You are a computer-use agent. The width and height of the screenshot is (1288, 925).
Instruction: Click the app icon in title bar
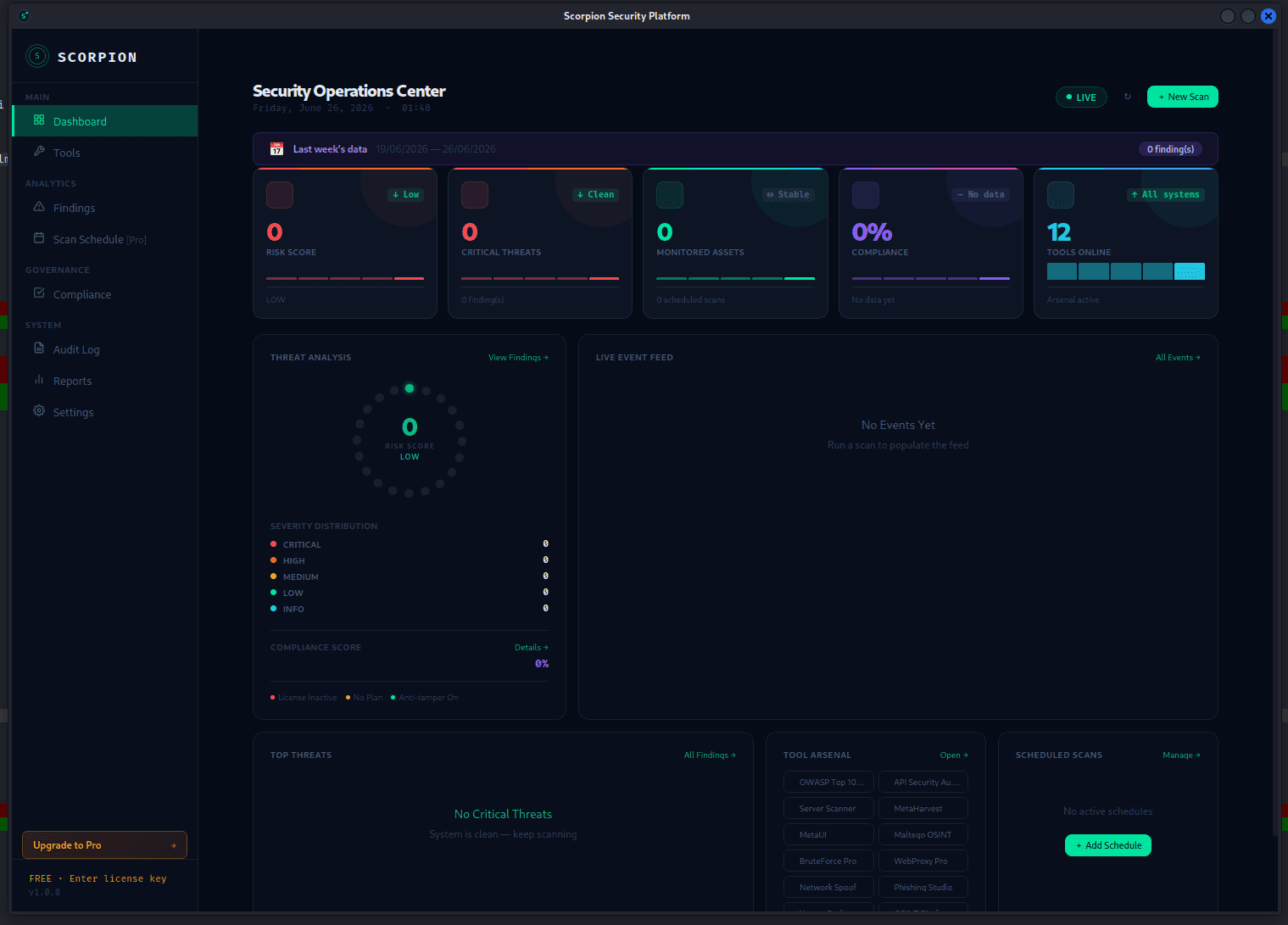[24, 15]
